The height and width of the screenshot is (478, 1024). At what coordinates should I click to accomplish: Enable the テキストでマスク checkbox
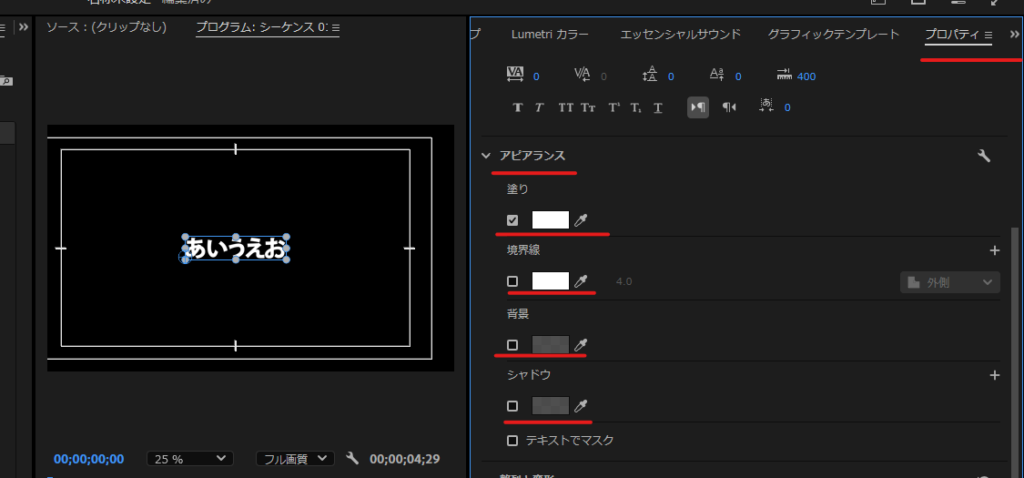coord(513,440)
